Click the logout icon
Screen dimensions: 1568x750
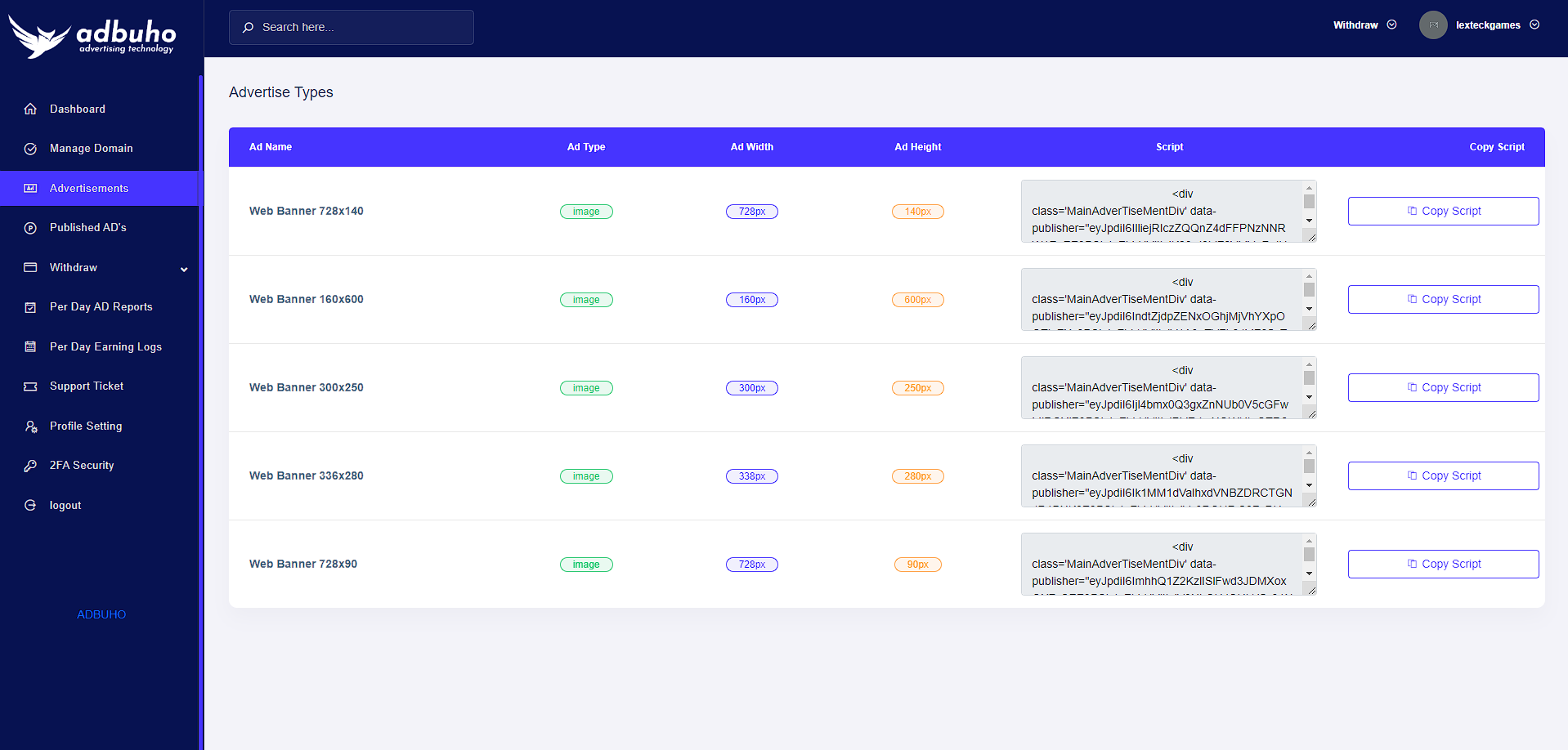[x=30, y=505]
